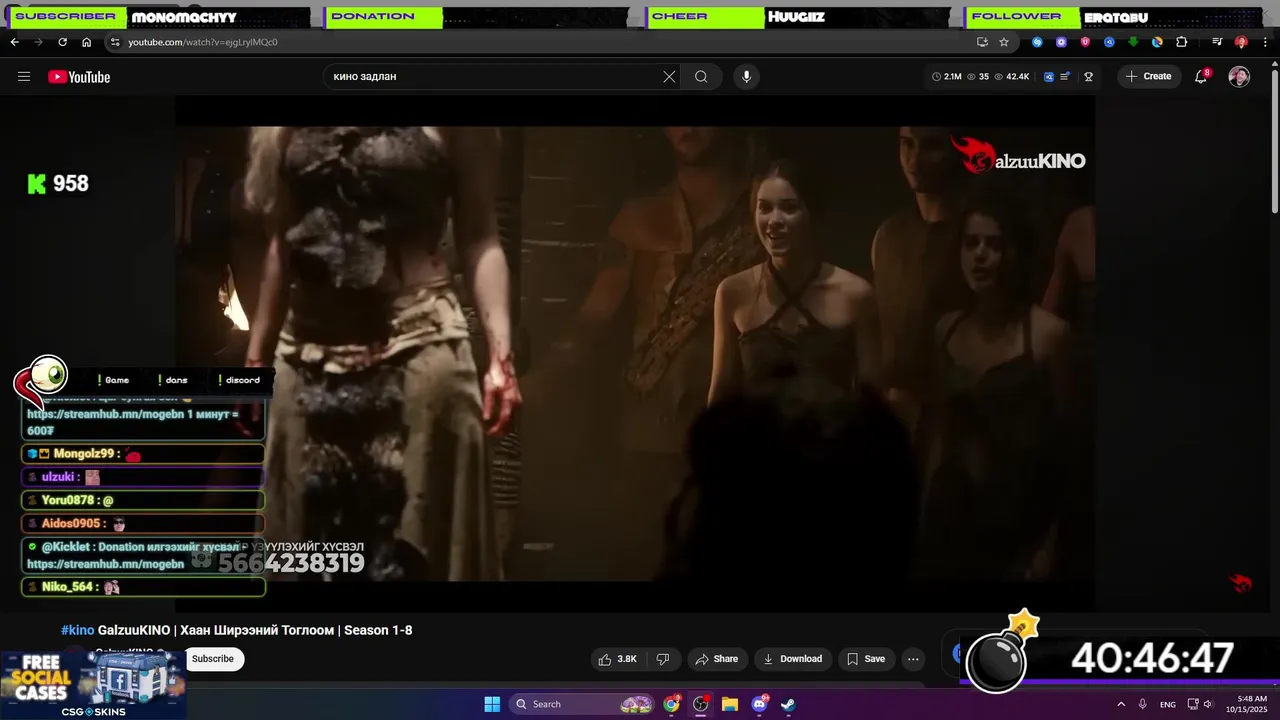This screenshot has width=1280, height=720.
Task: Click the #kino hashtag link
Action: pyautogui.click(x=77, y=630)
